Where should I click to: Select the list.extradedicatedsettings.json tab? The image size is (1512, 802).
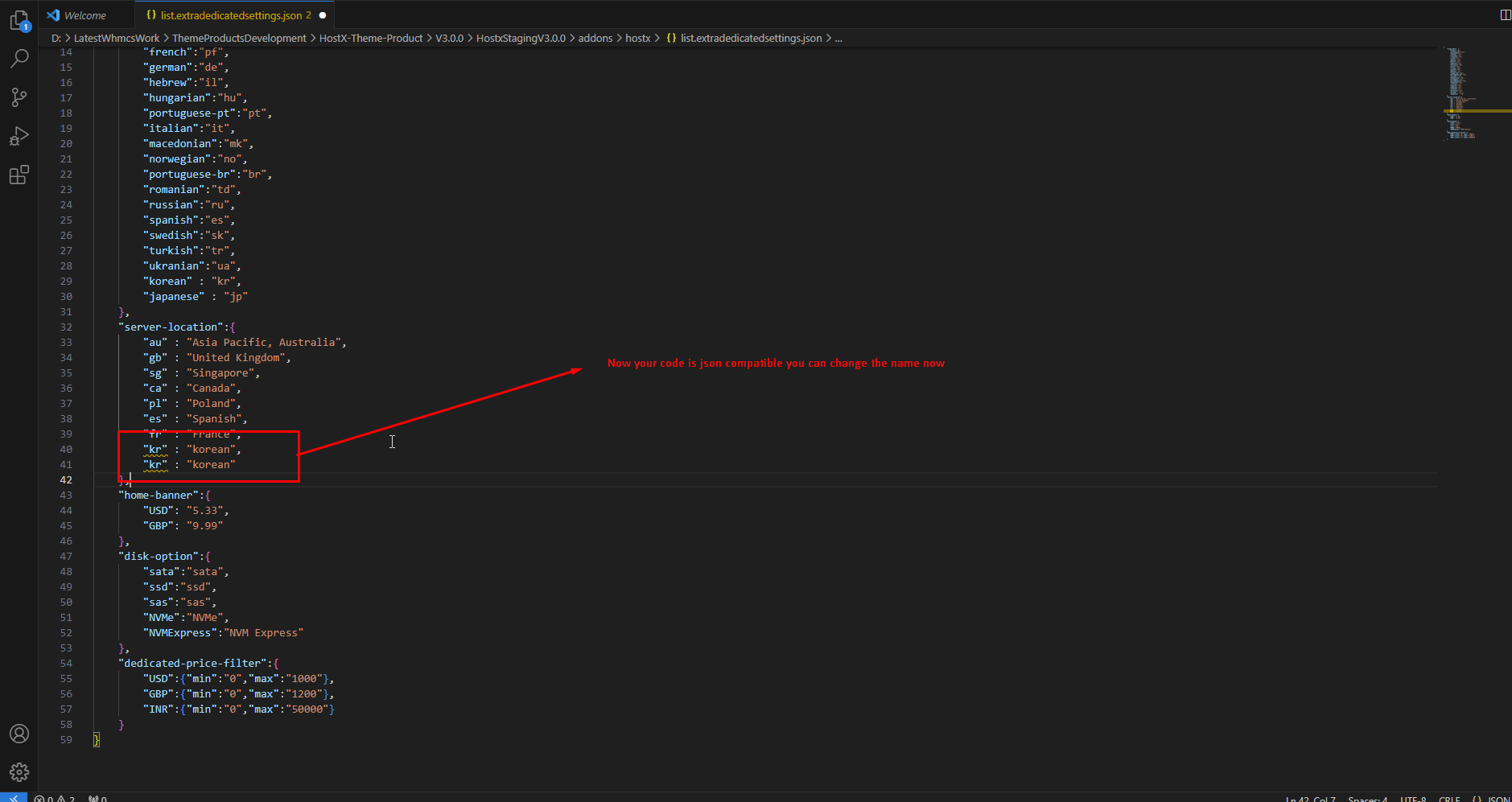click(231, 15)
